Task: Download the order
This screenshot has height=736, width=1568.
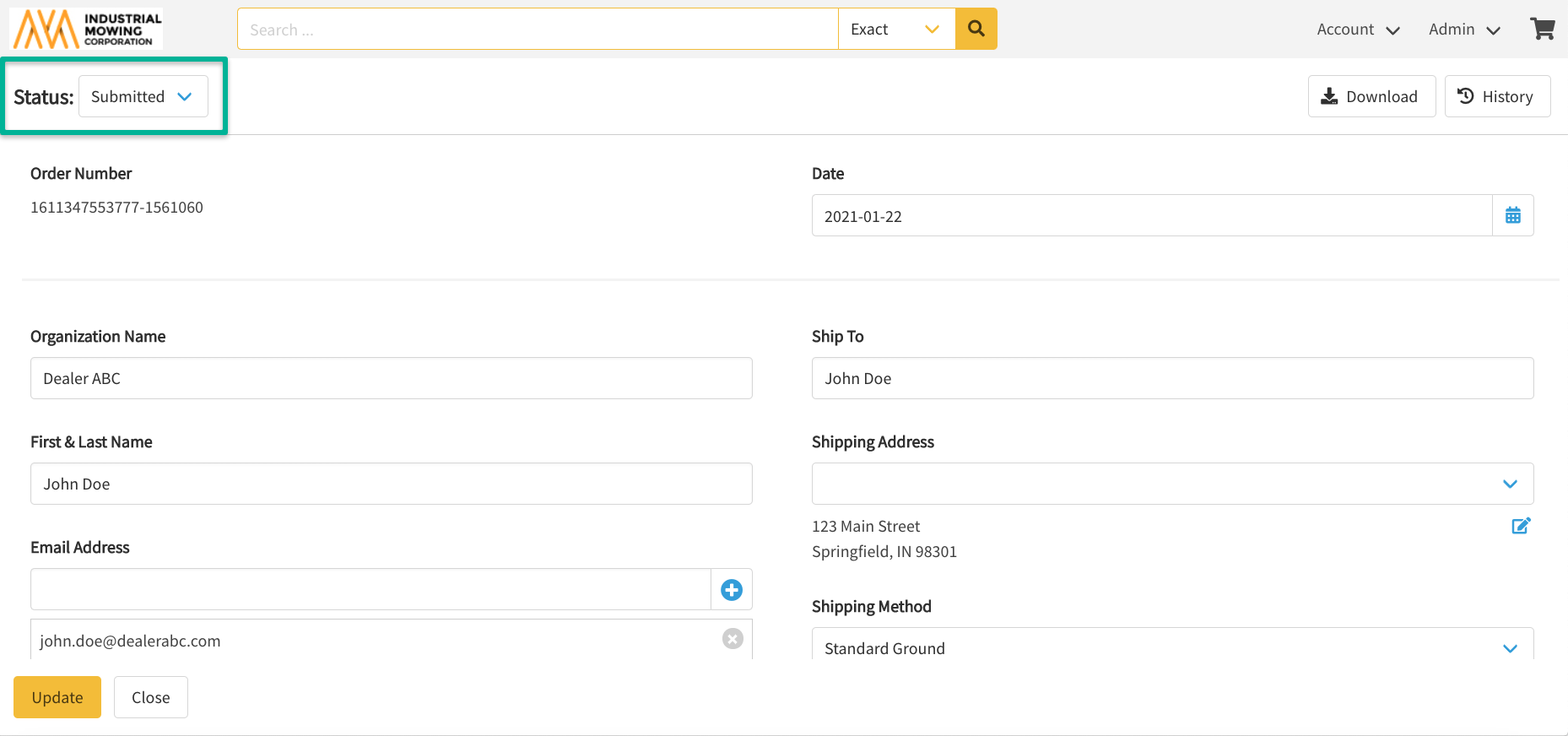Action: 1371,96
